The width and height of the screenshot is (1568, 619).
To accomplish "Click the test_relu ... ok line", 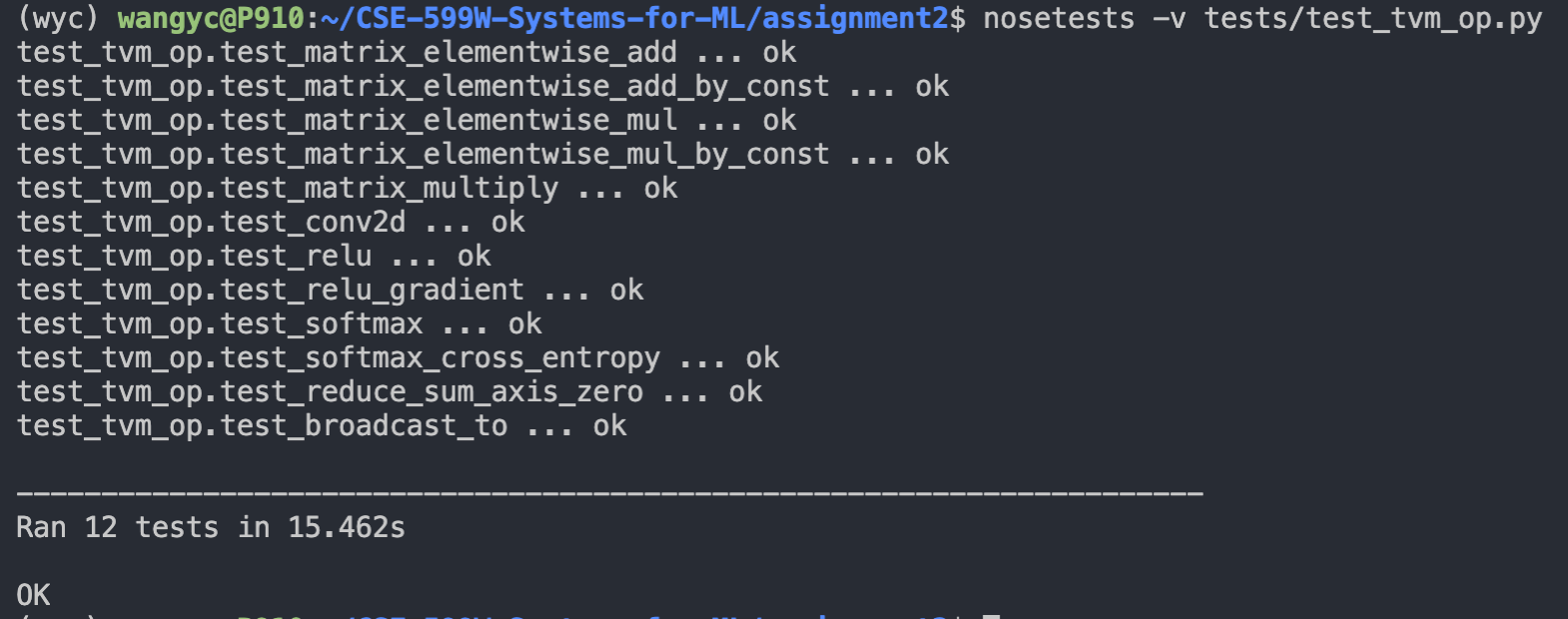I will coord(254,257).
